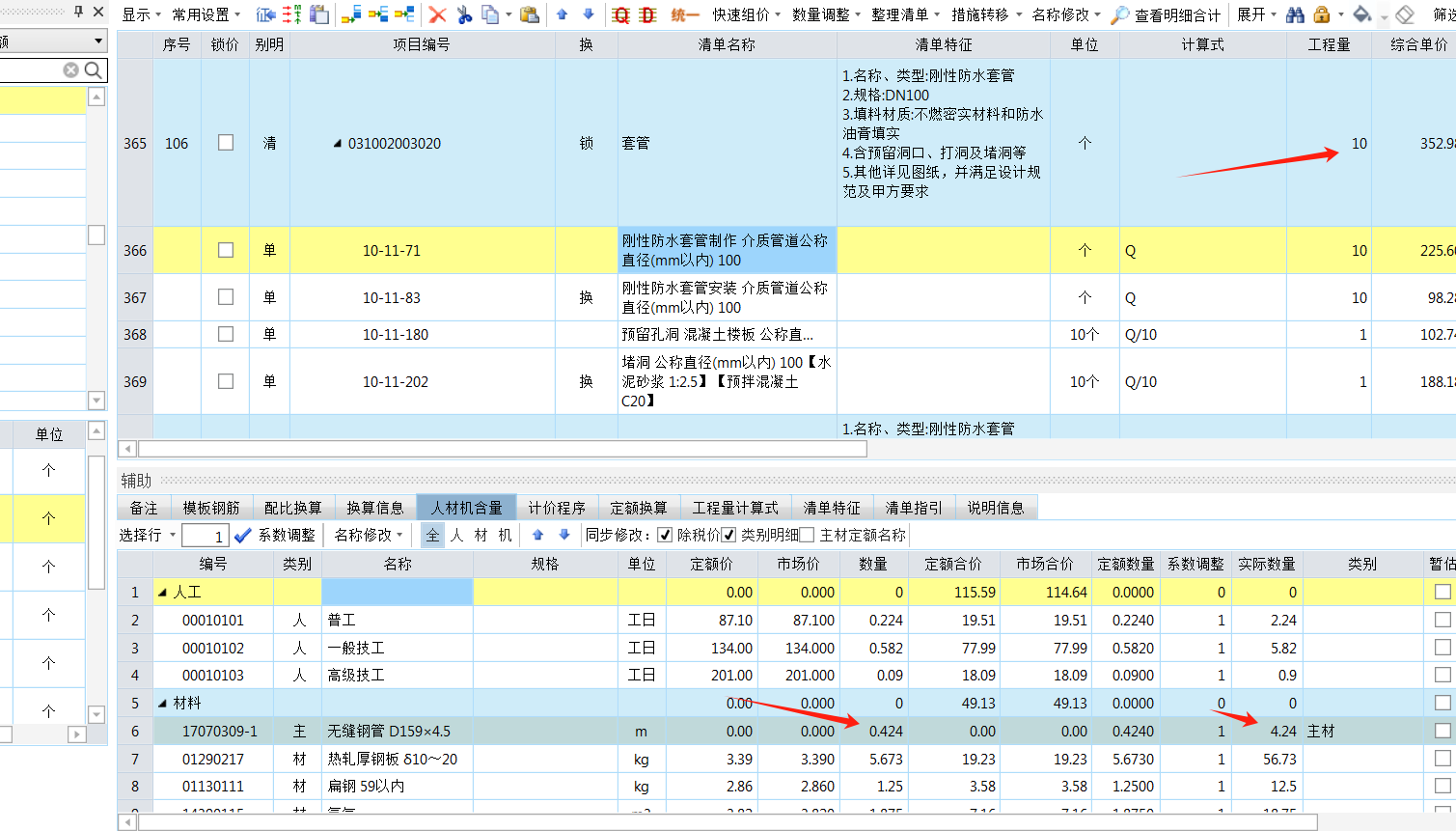This screenshot has width=1456, height=831.
Task: Click the paste clipboard icon next to copy dropdown
Action: (529, 14)
